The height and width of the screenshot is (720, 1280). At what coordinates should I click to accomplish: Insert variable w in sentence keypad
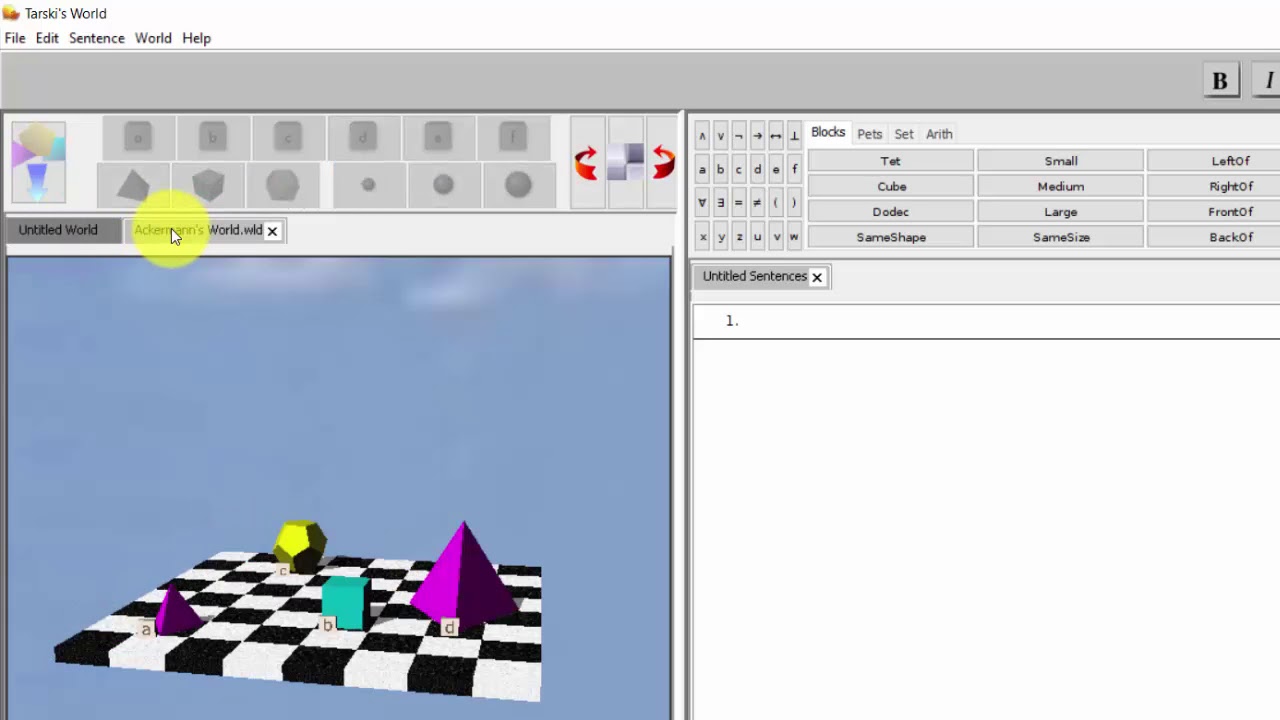[x=794, y=237]
